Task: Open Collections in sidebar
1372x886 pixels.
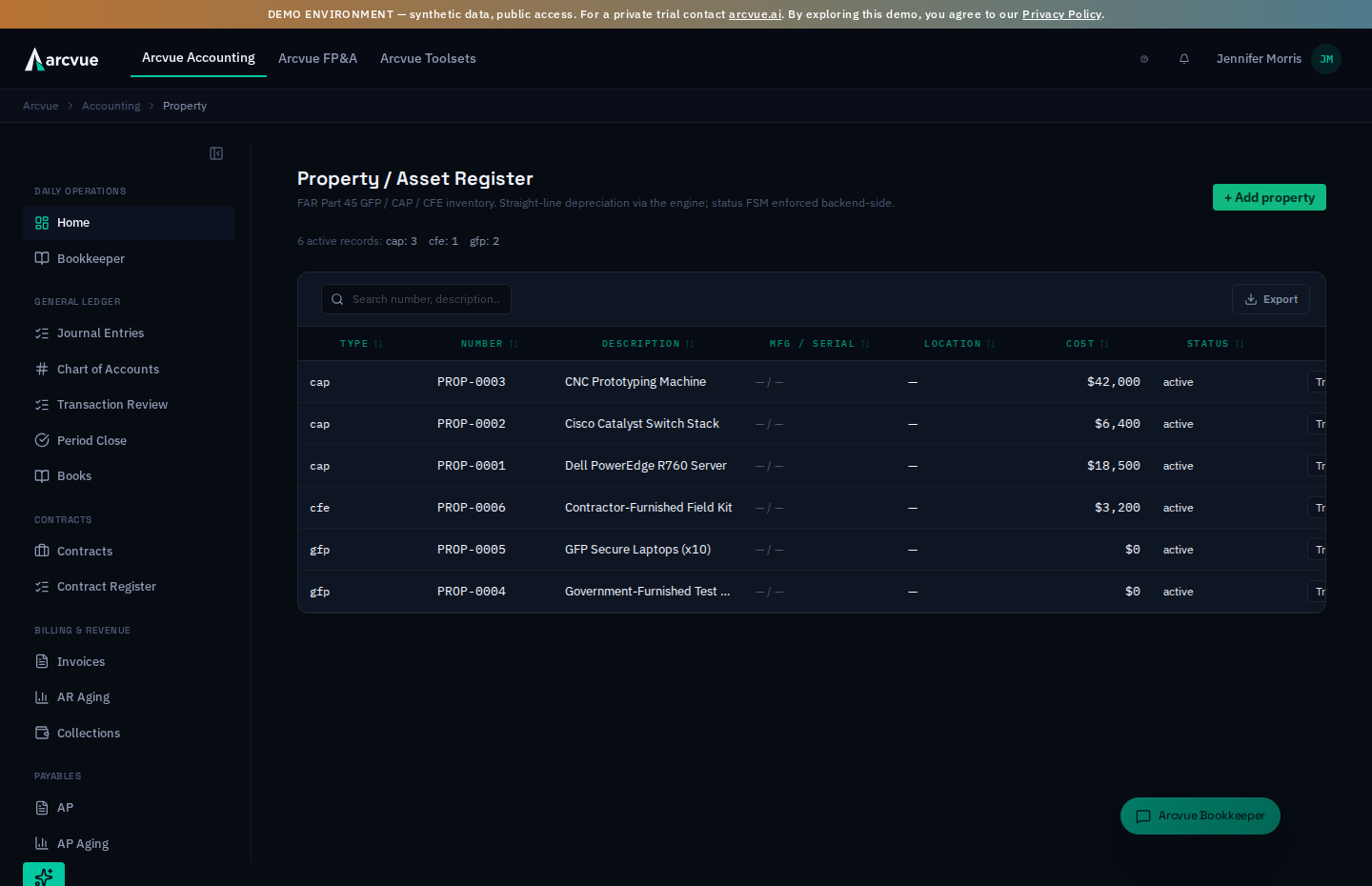Action: pyautogui.click(x=129, y=734)
